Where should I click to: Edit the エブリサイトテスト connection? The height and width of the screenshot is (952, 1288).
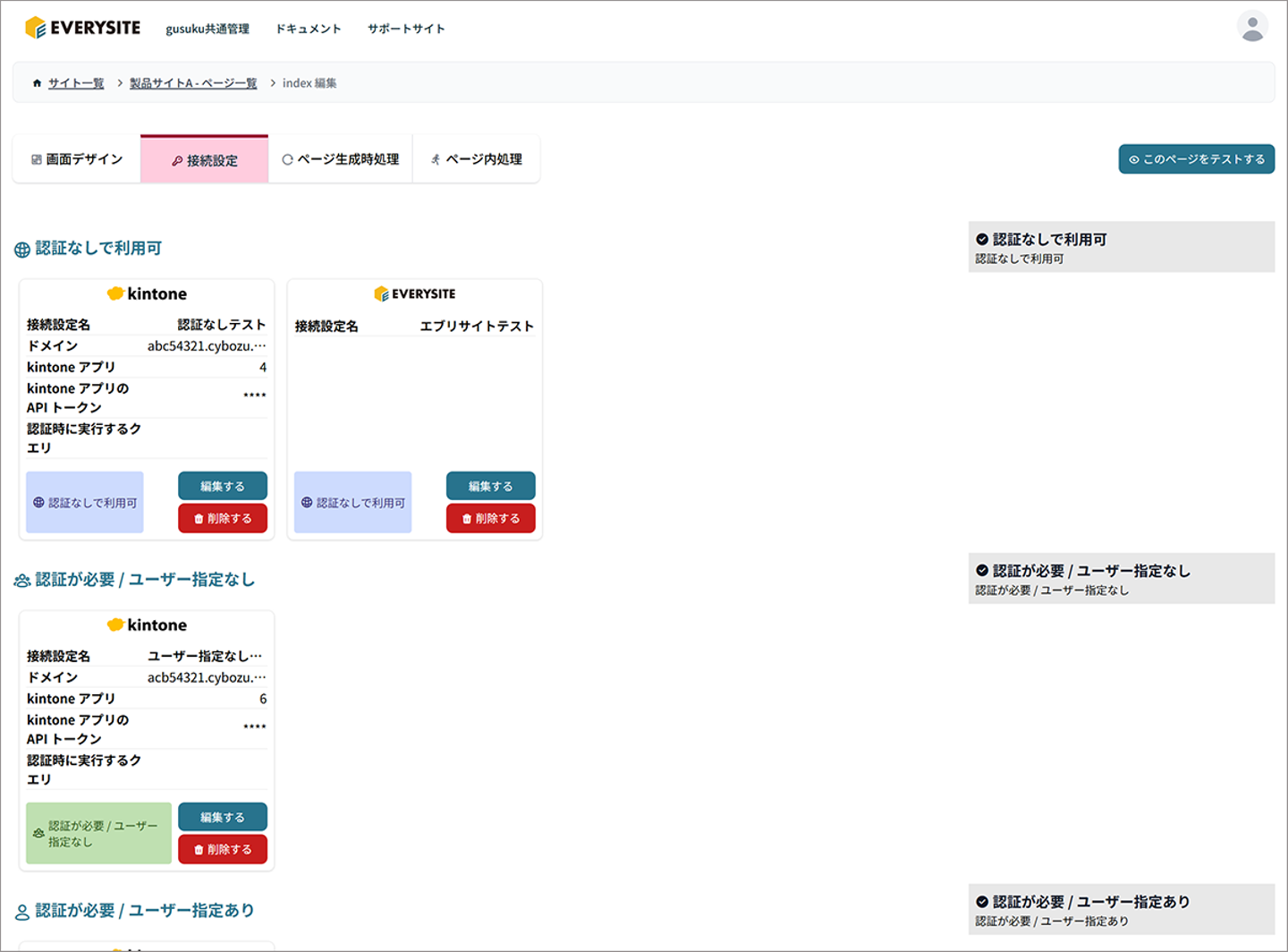pyautogui.click(x=491, y=486)
